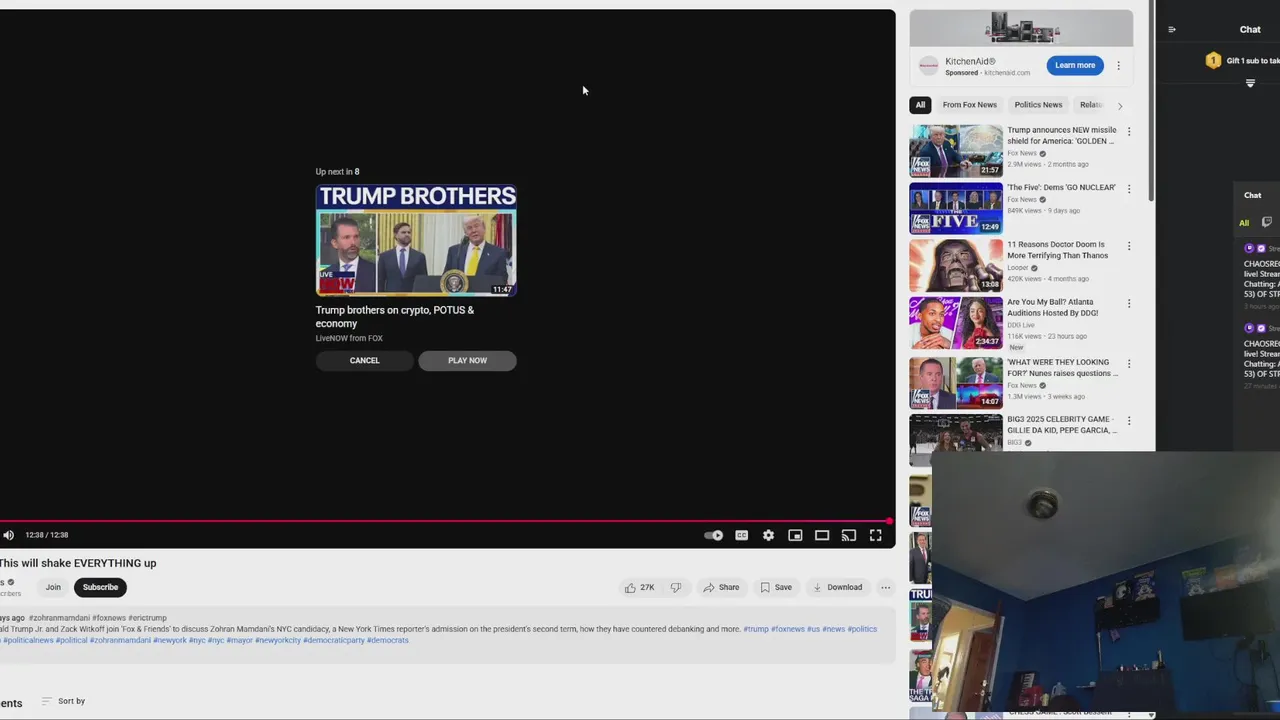Open the LiveNOW from FOX channel name

[349, 338]
